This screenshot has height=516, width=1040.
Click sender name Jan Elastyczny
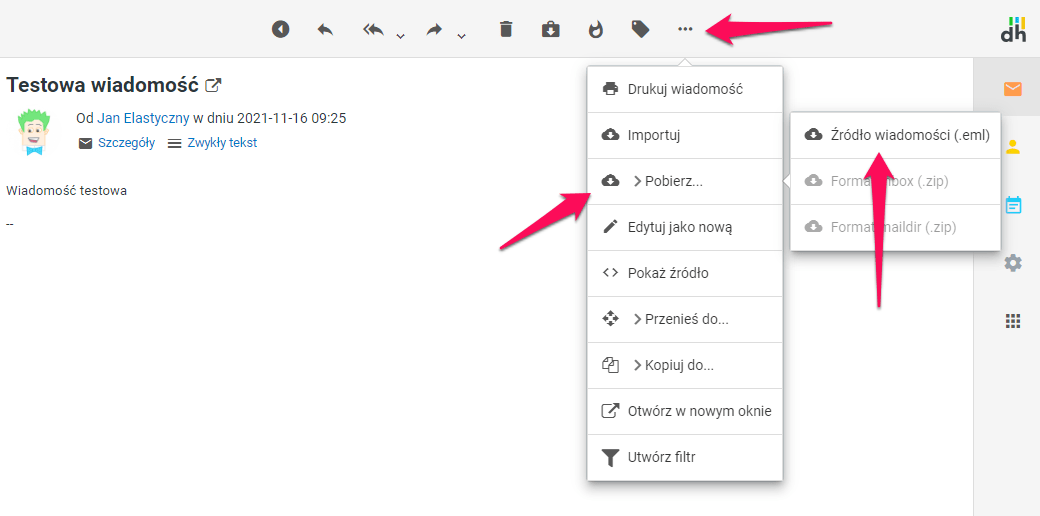[143, 118]
